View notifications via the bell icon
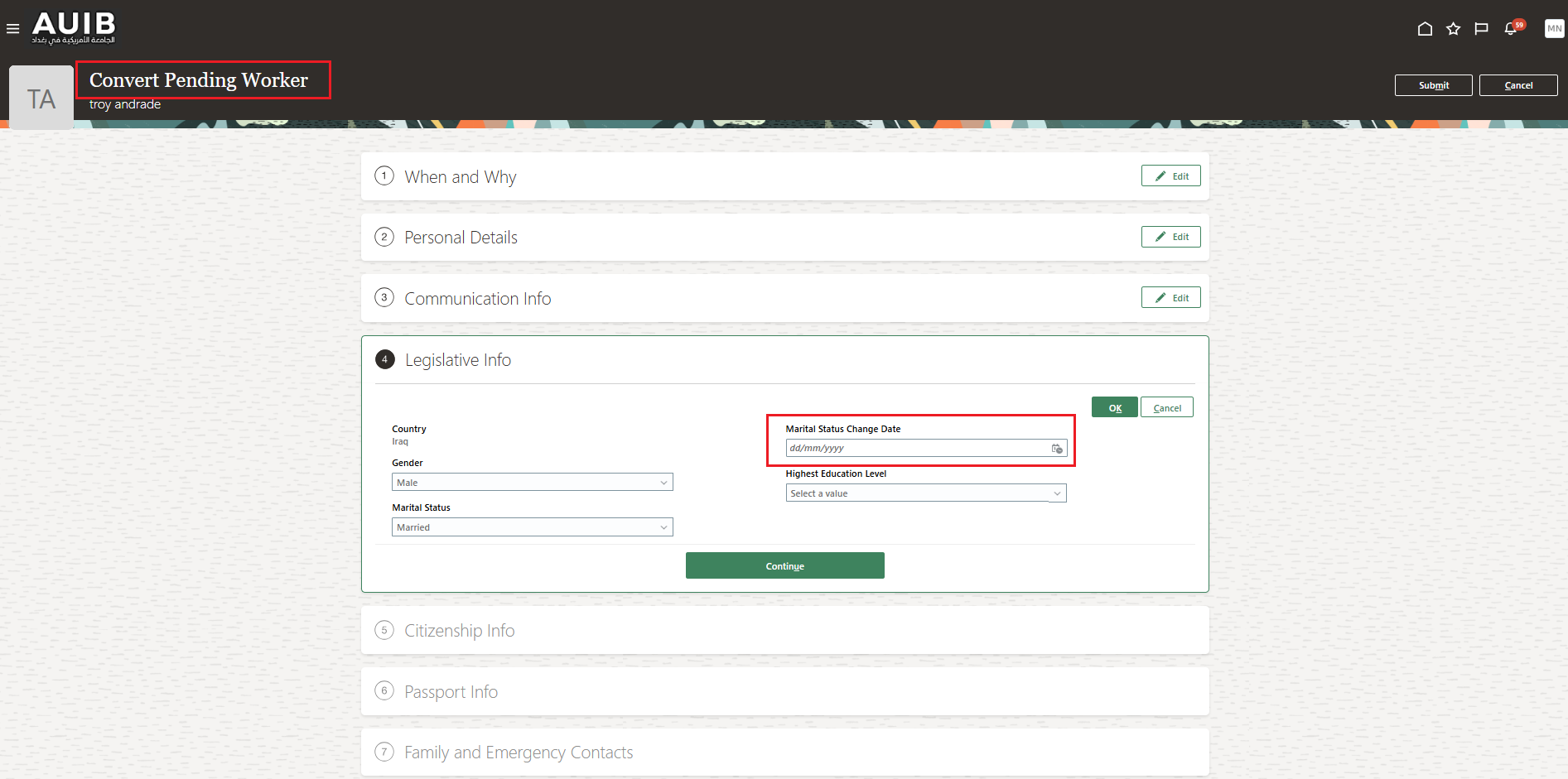The image size is (1568, 779). [1509, 28]
